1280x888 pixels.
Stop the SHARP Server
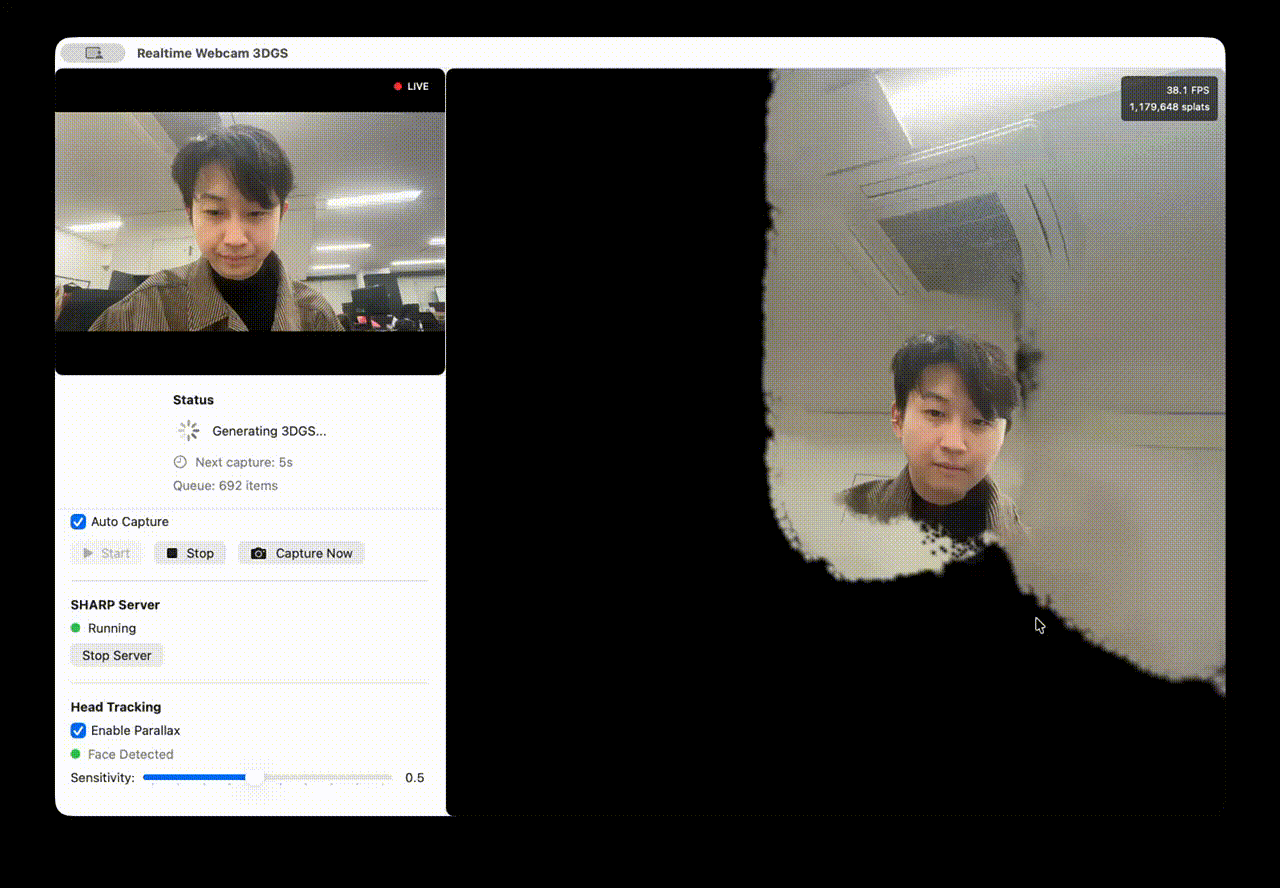(x=116, y=655)
